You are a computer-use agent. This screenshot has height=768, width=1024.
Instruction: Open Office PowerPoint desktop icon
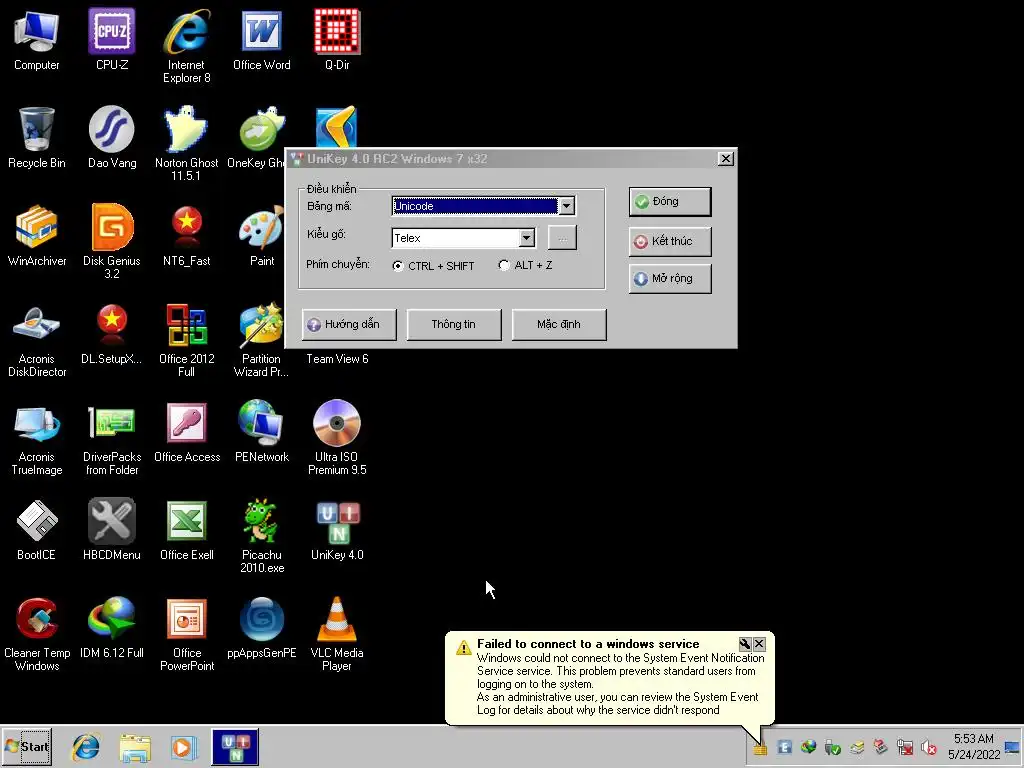point(187,633)
